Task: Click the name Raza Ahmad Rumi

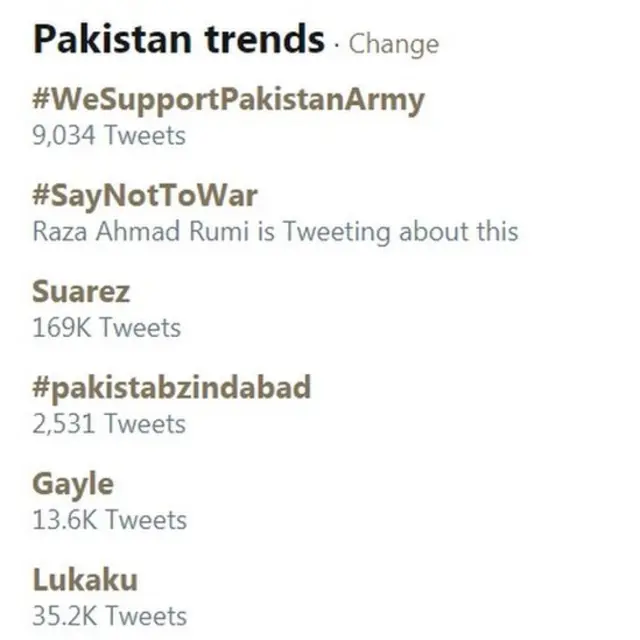Action: tap(147, 231)
